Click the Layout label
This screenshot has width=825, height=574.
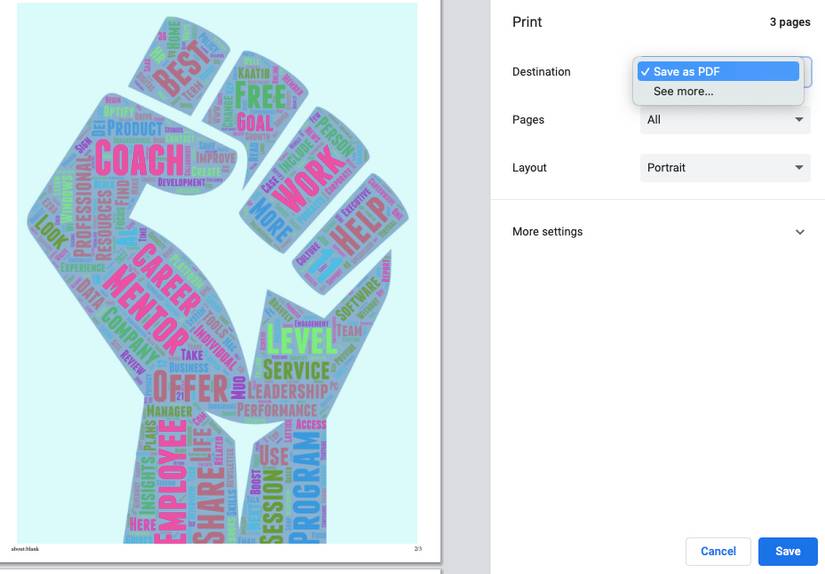tap(529, 168)
